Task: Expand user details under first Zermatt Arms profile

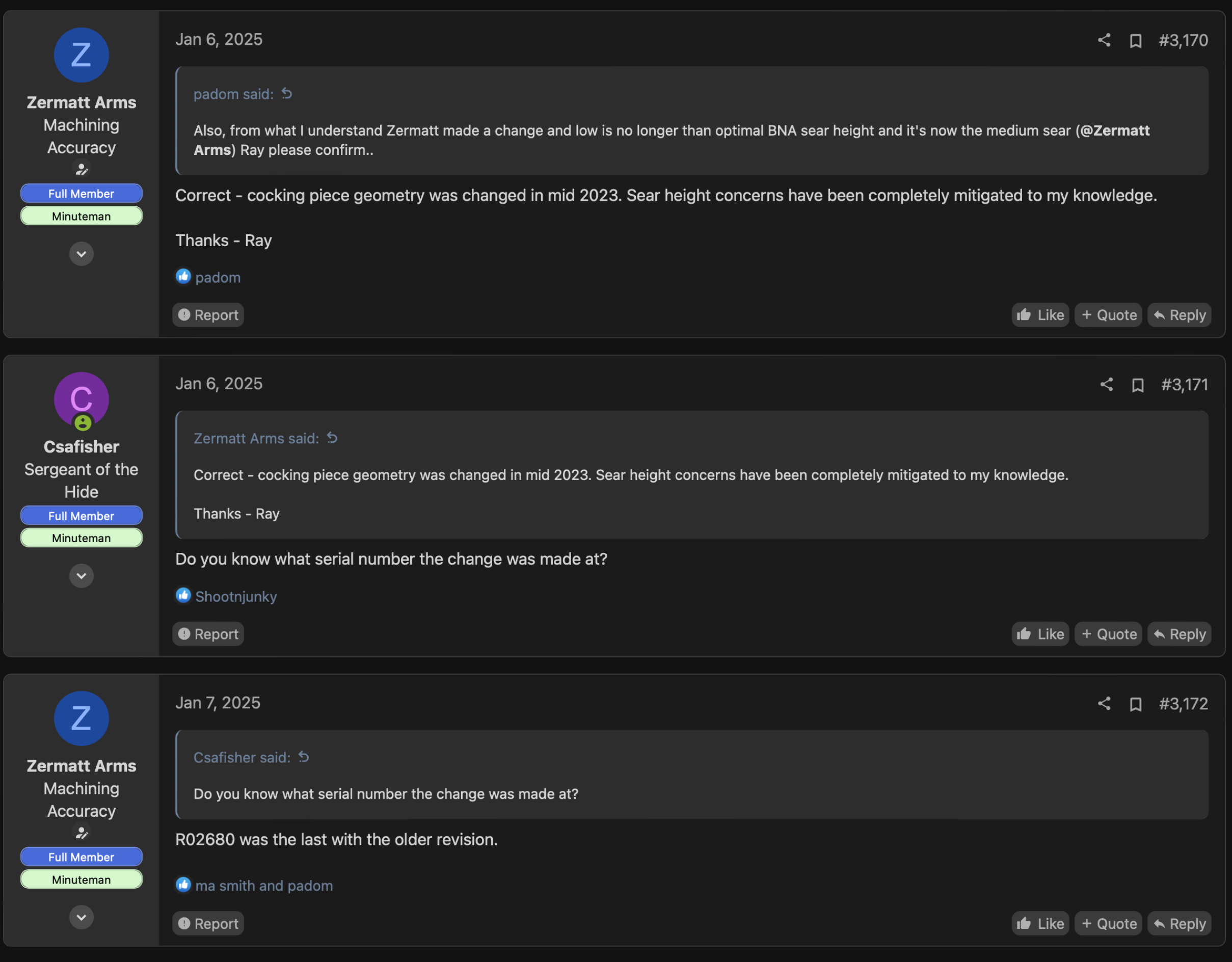Action: [81, 254]
